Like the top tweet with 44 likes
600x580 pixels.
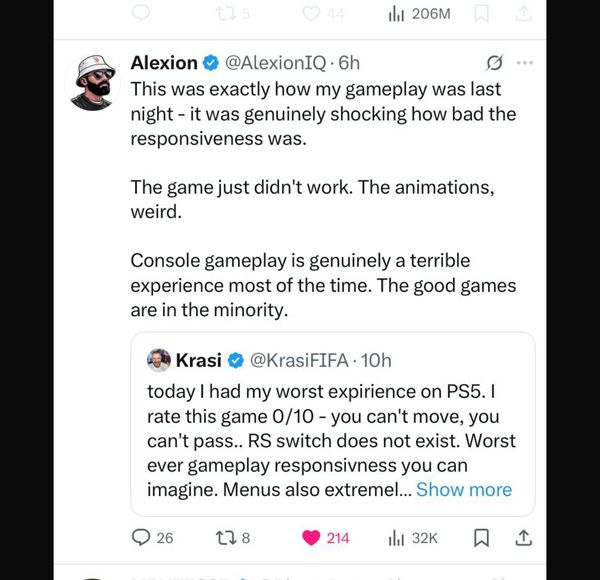click(x=311, y=13)
